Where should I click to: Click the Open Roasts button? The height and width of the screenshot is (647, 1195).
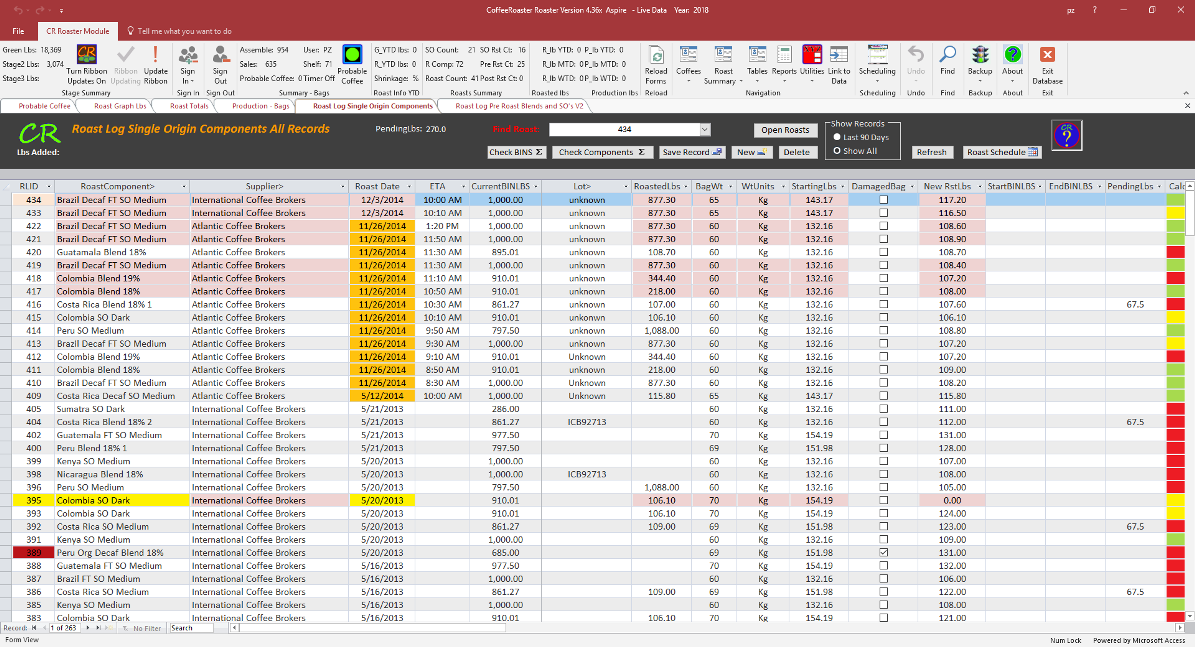[785, 130]
